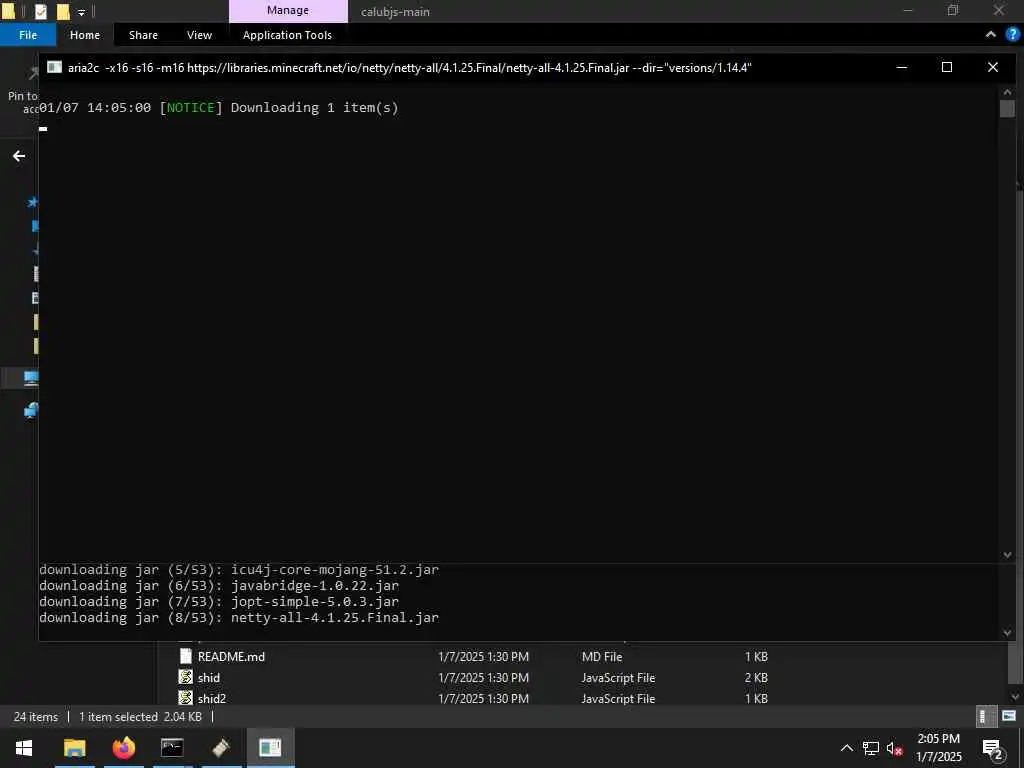The height and width of the screenshot is (768, 1024).
Task: Click the netty-all-4.1.25.Final.jar download line
Action: 239,617
